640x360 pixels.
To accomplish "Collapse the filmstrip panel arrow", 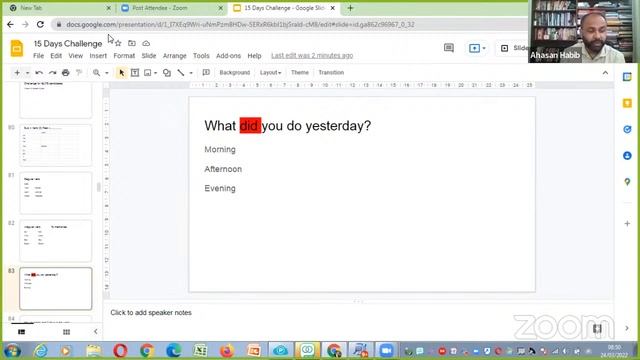I will 96,331.
